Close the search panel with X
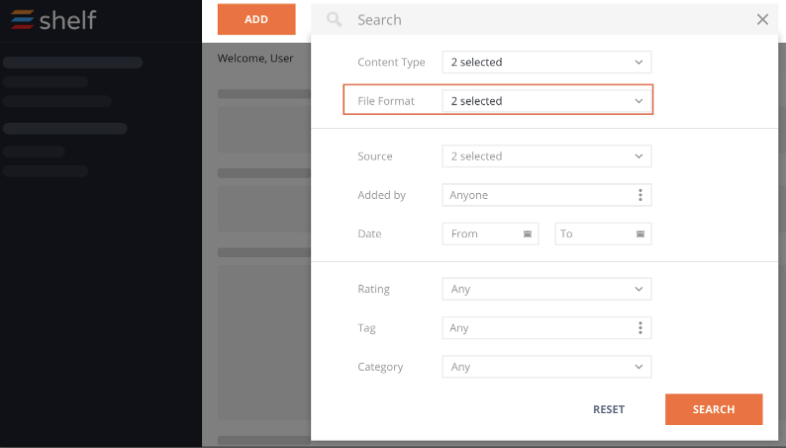Screen dimensions: 786x448 tap(762, 20)
